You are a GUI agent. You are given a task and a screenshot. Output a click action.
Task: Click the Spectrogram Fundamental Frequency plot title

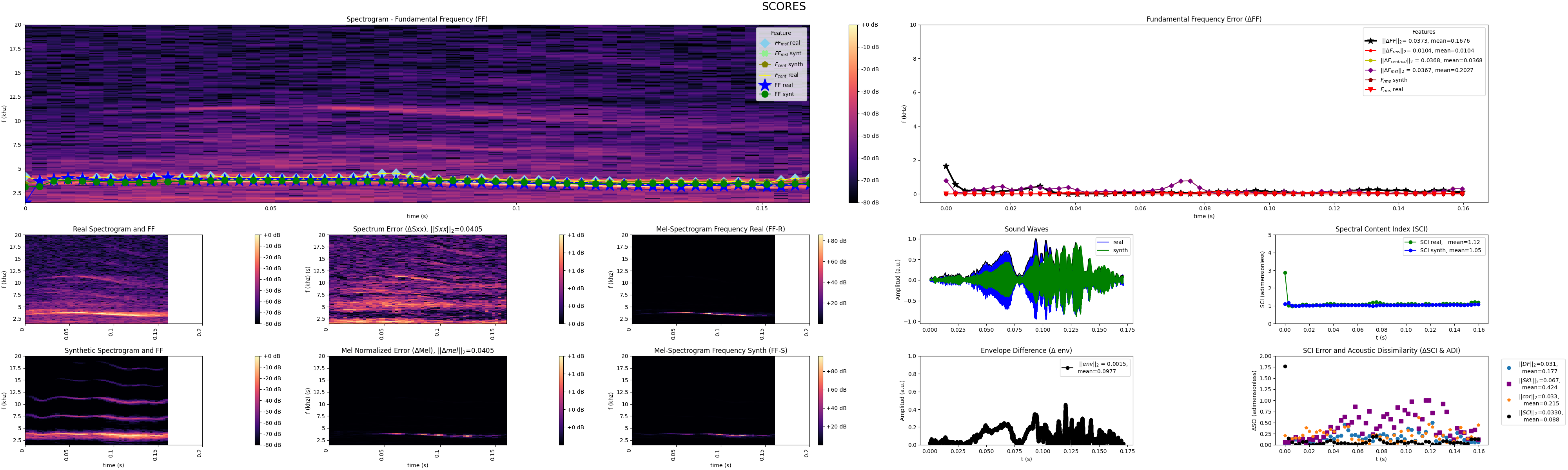coord(416,20)
